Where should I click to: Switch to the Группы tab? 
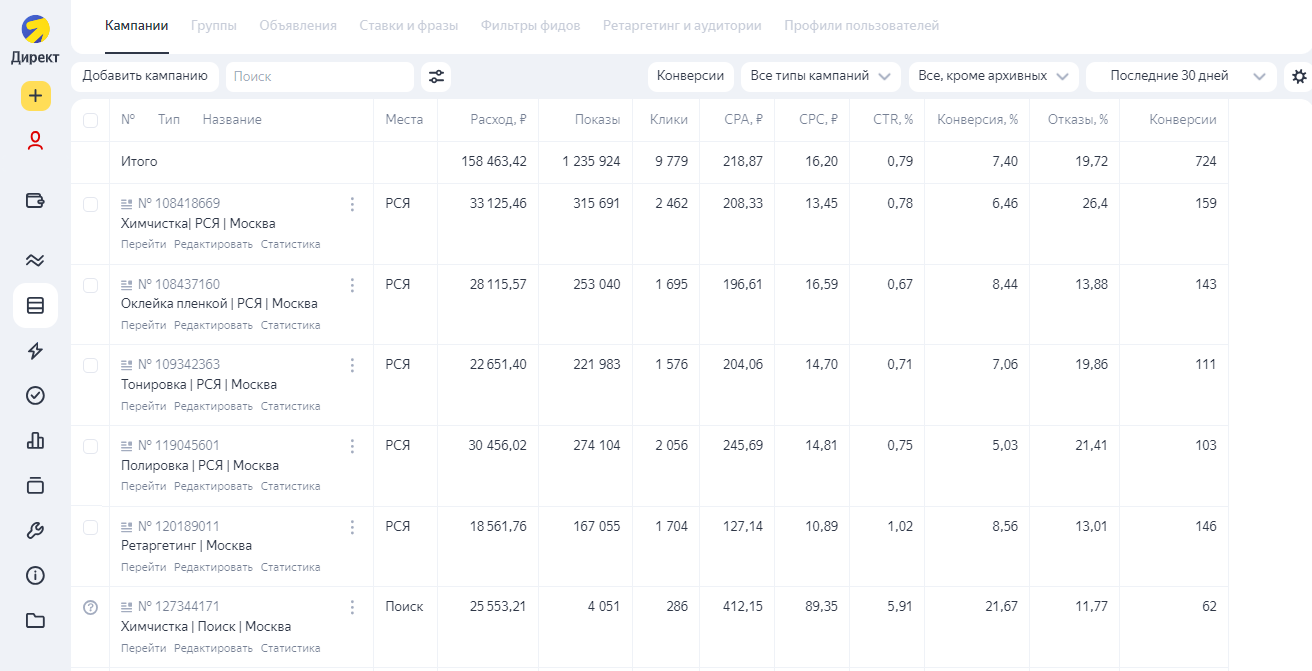[x=213, y=26]
